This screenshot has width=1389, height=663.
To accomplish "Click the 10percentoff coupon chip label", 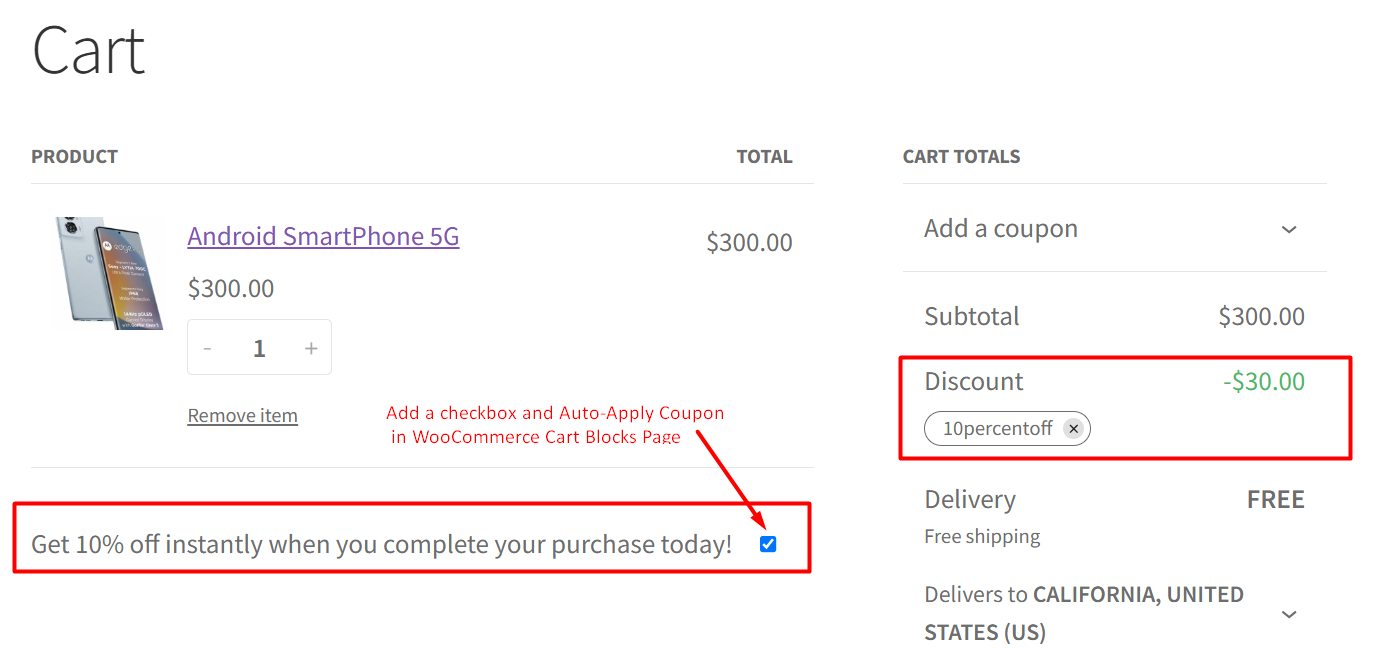I will click(997, 429).
